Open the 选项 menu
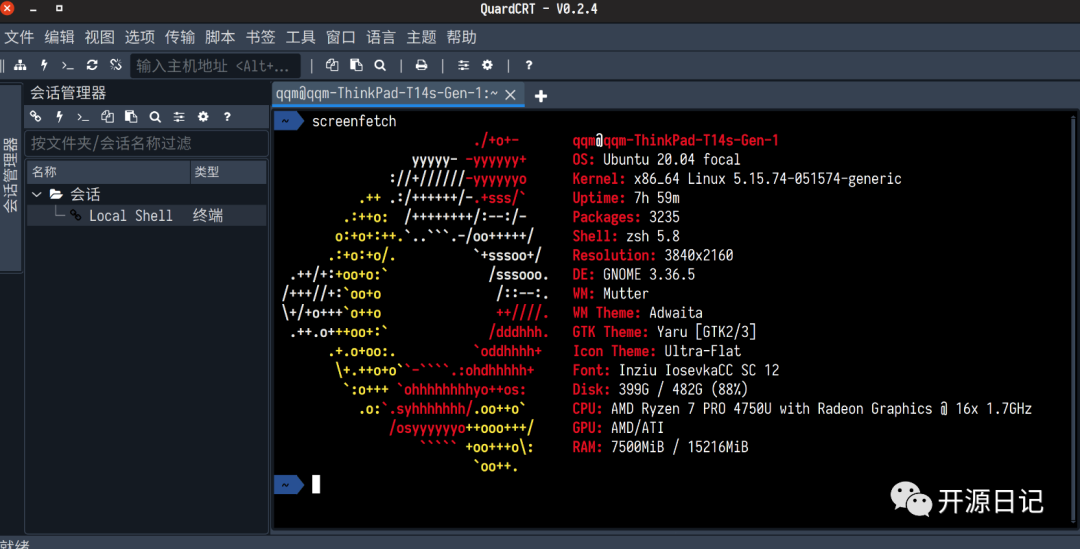The image size is (1080, 549). tap(140, 37)
